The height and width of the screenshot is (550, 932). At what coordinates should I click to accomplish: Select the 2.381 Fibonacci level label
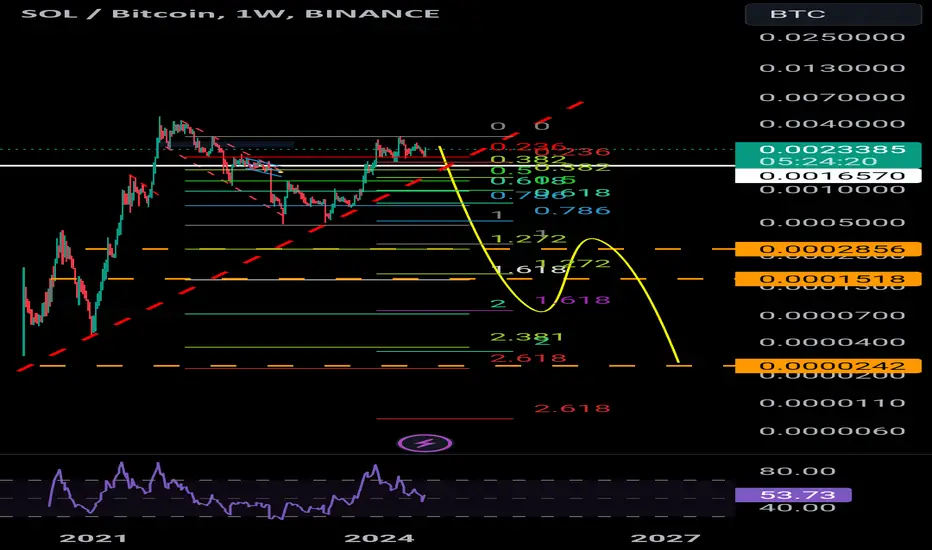(527, 337)
